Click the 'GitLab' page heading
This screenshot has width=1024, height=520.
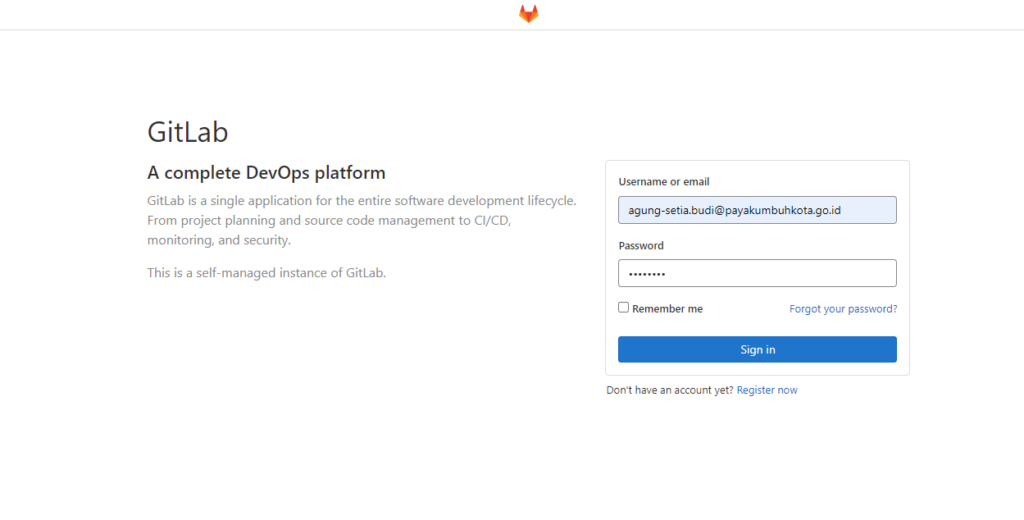pos(187,132)
